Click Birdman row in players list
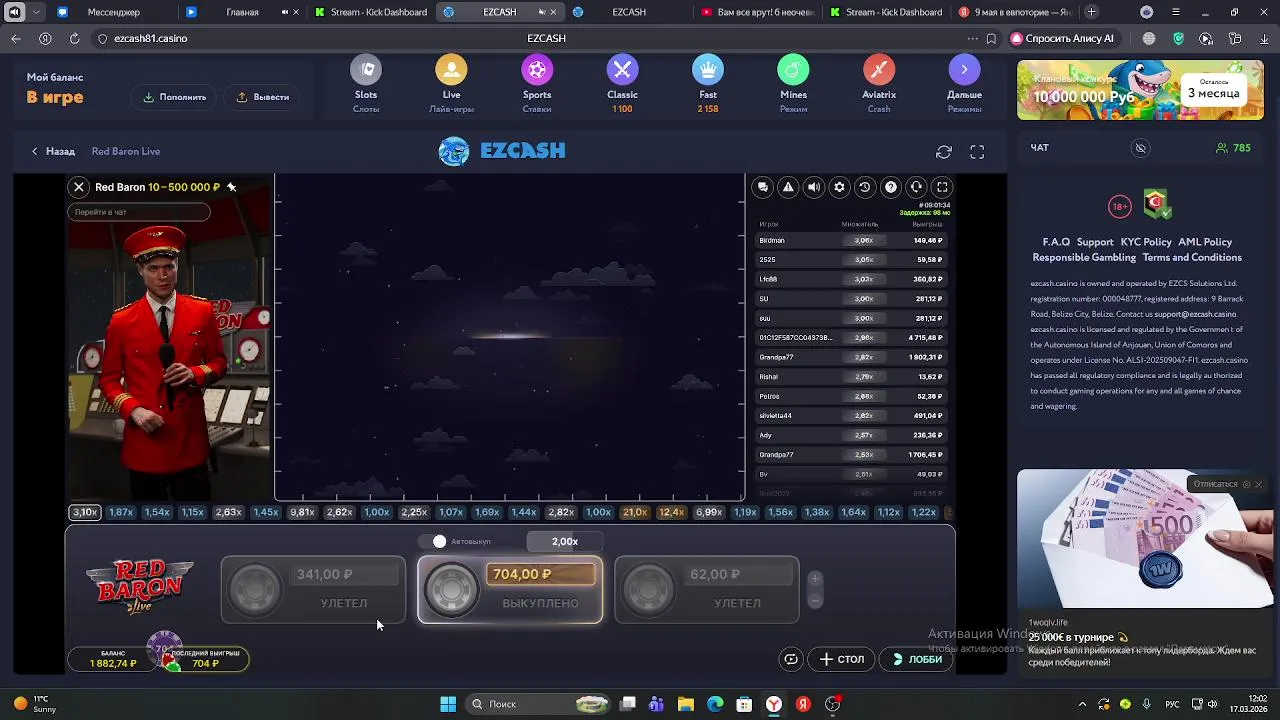The image size is (1280, 720). click(851, 240)
